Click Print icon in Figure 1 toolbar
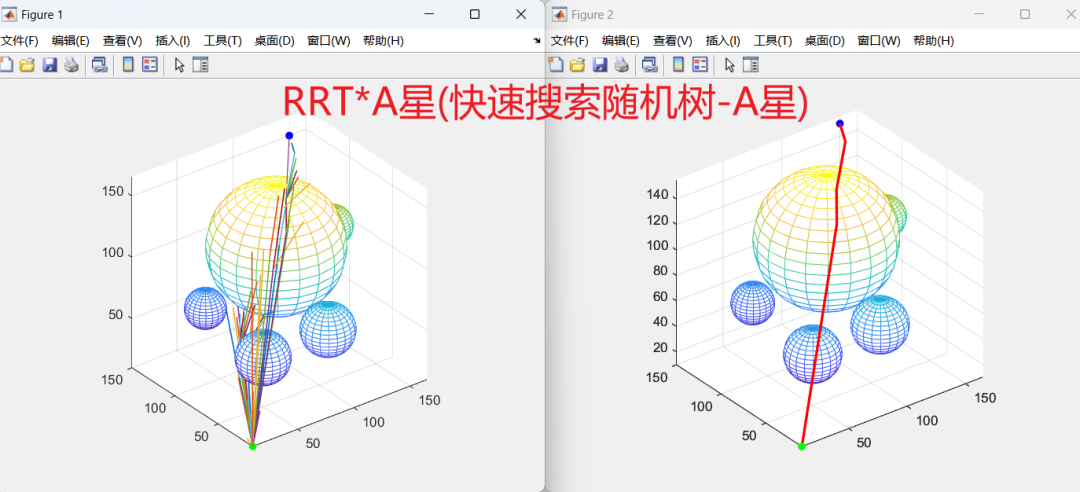 (x=71, y=65)
